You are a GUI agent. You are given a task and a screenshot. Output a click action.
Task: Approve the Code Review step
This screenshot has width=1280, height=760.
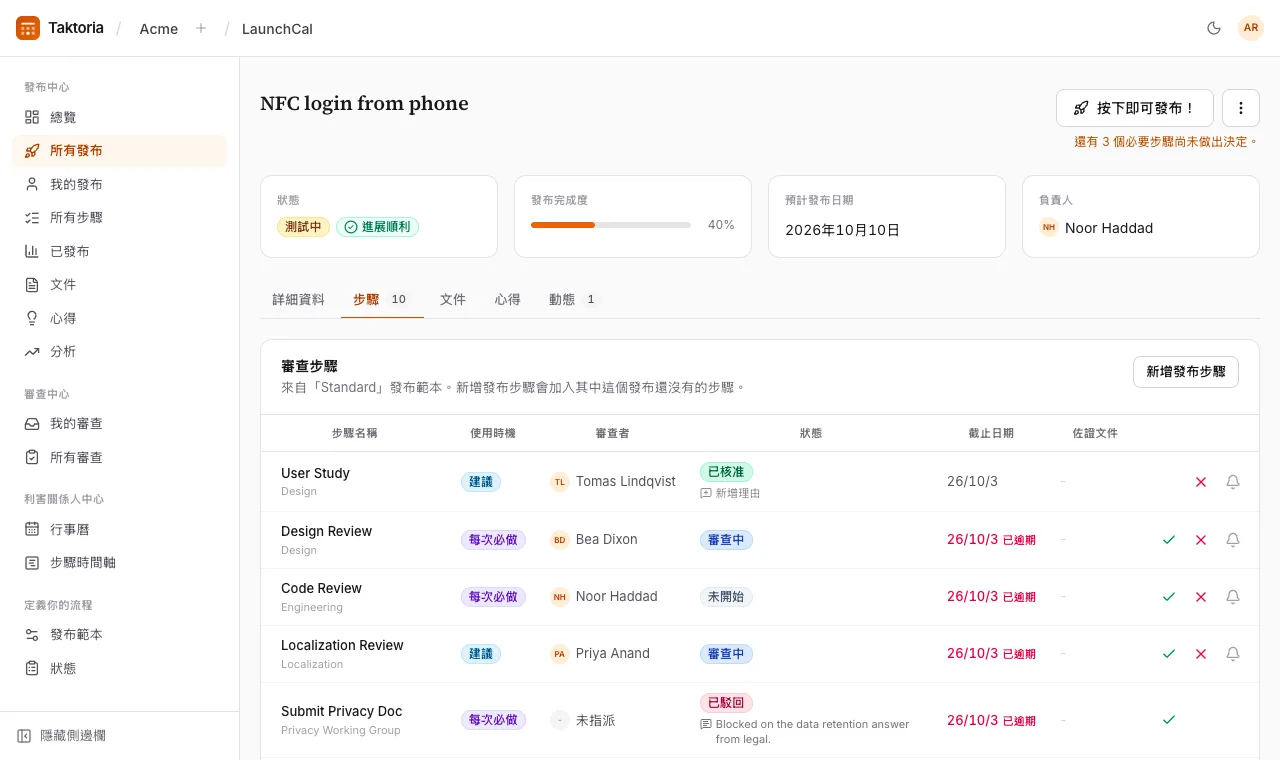tap(1169, 597)
